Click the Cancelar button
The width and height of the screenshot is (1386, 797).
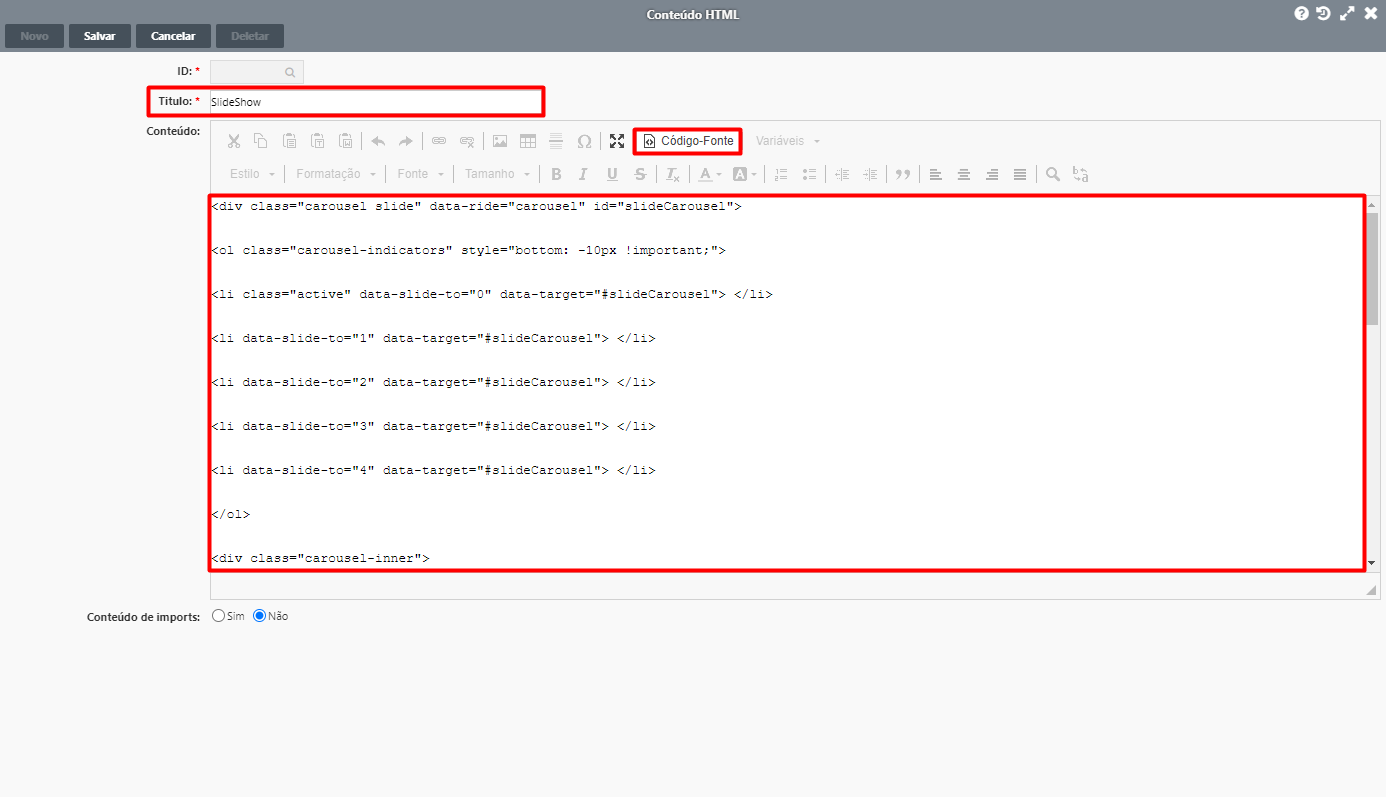point(173,36)
